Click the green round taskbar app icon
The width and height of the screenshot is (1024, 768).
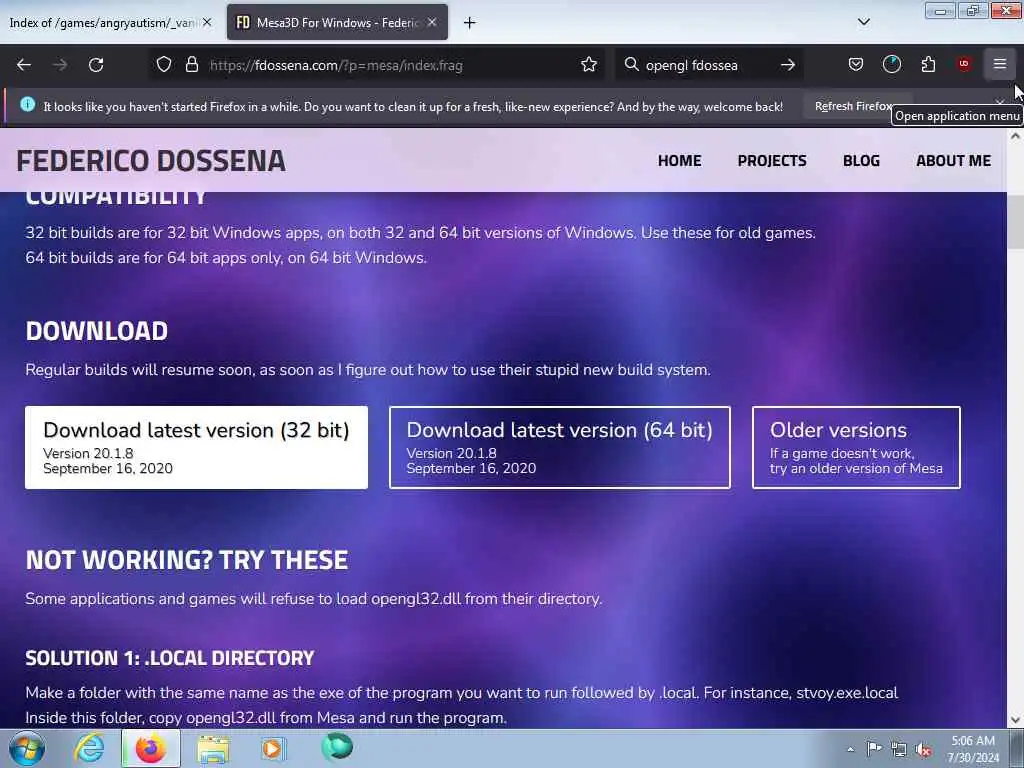(337, 748)
